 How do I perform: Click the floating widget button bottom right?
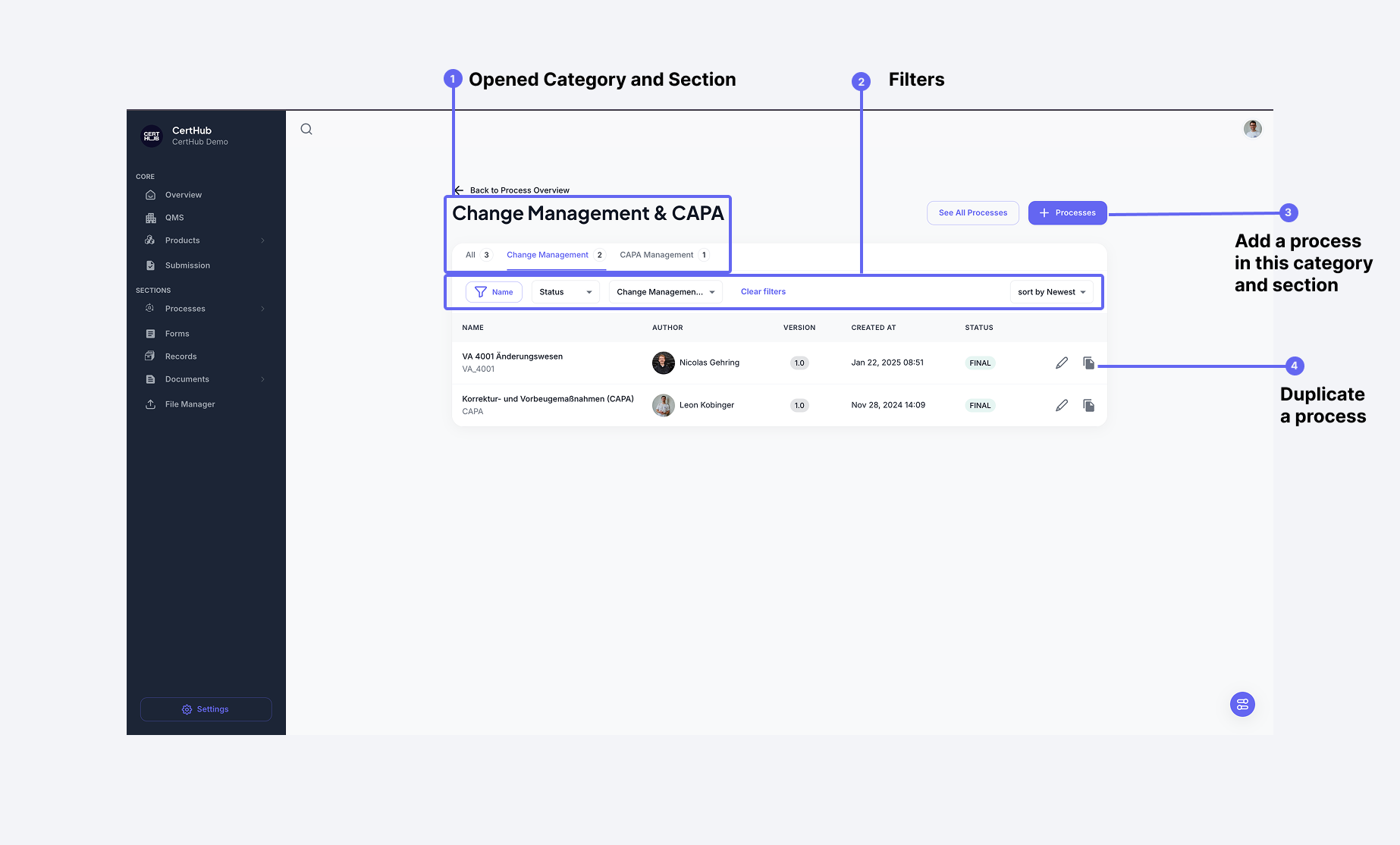click(x=1241, y=704)
